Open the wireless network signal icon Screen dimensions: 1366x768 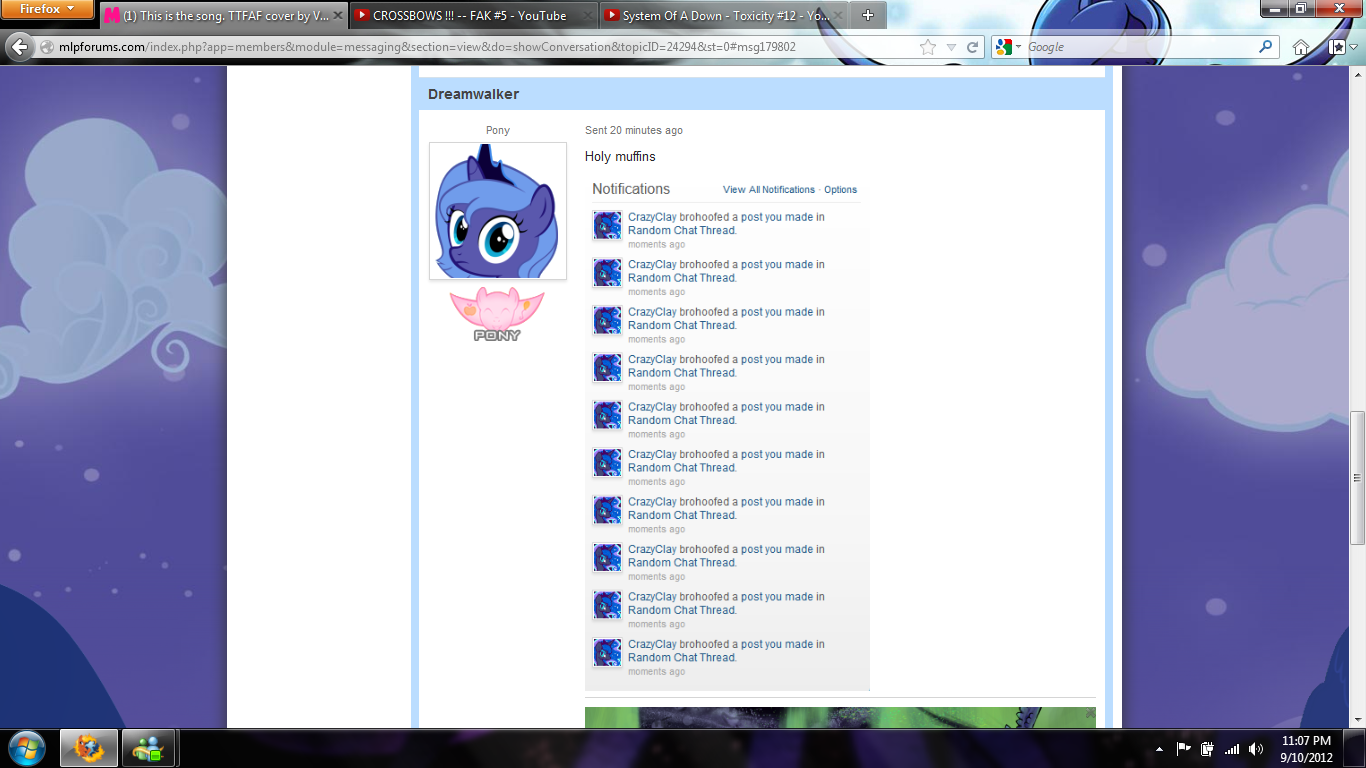pyautogui.click(x=1232, y=749)
